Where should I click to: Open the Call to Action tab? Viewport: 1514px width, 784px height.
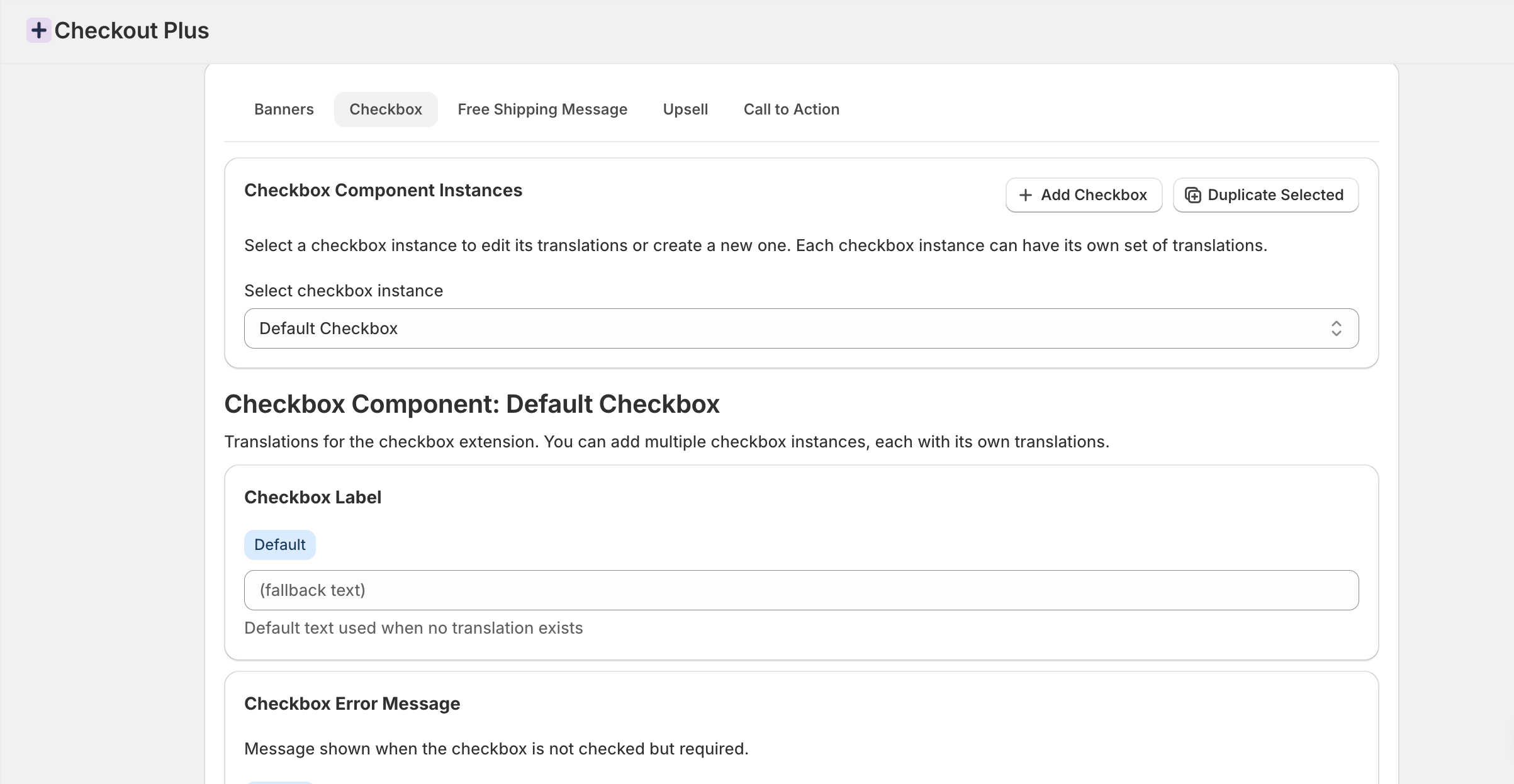(791, 109)
